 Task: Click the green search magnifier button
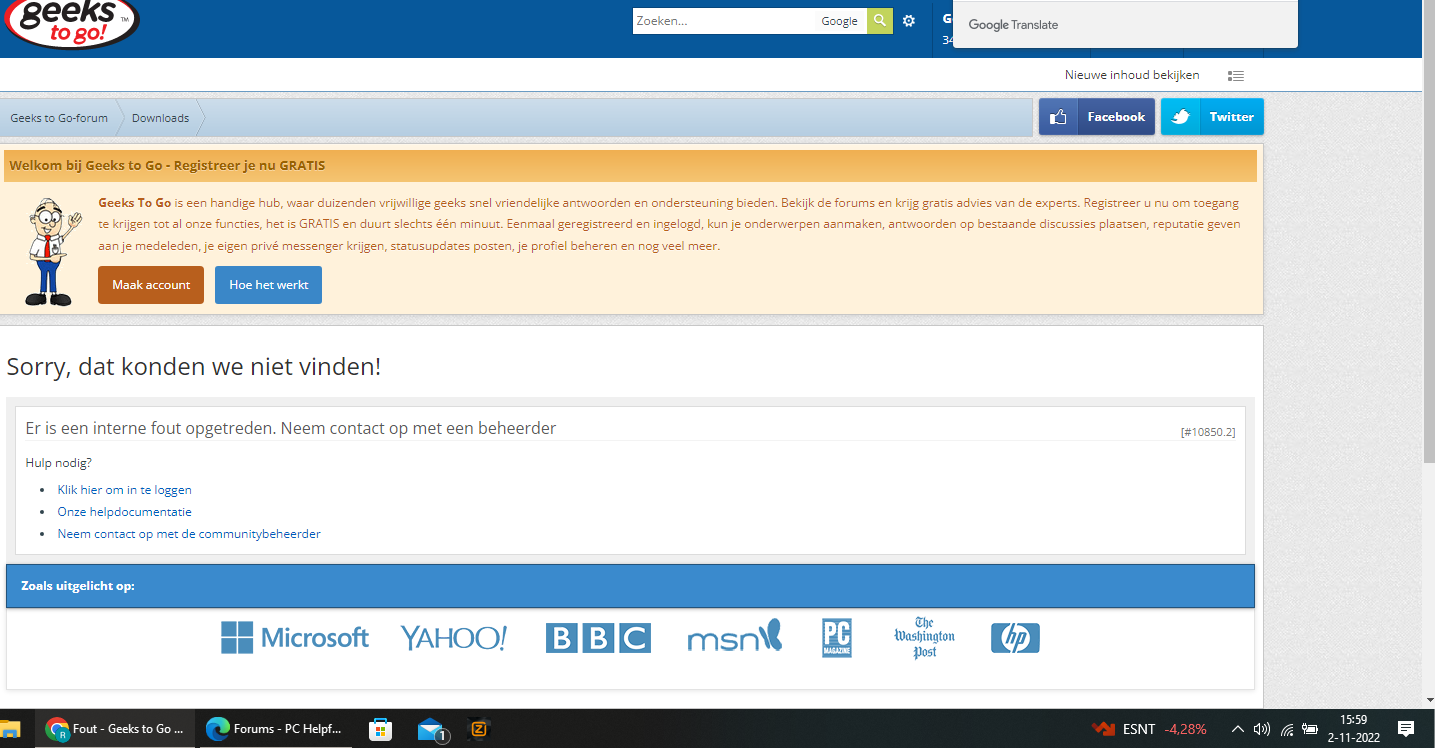click(879, 21)
